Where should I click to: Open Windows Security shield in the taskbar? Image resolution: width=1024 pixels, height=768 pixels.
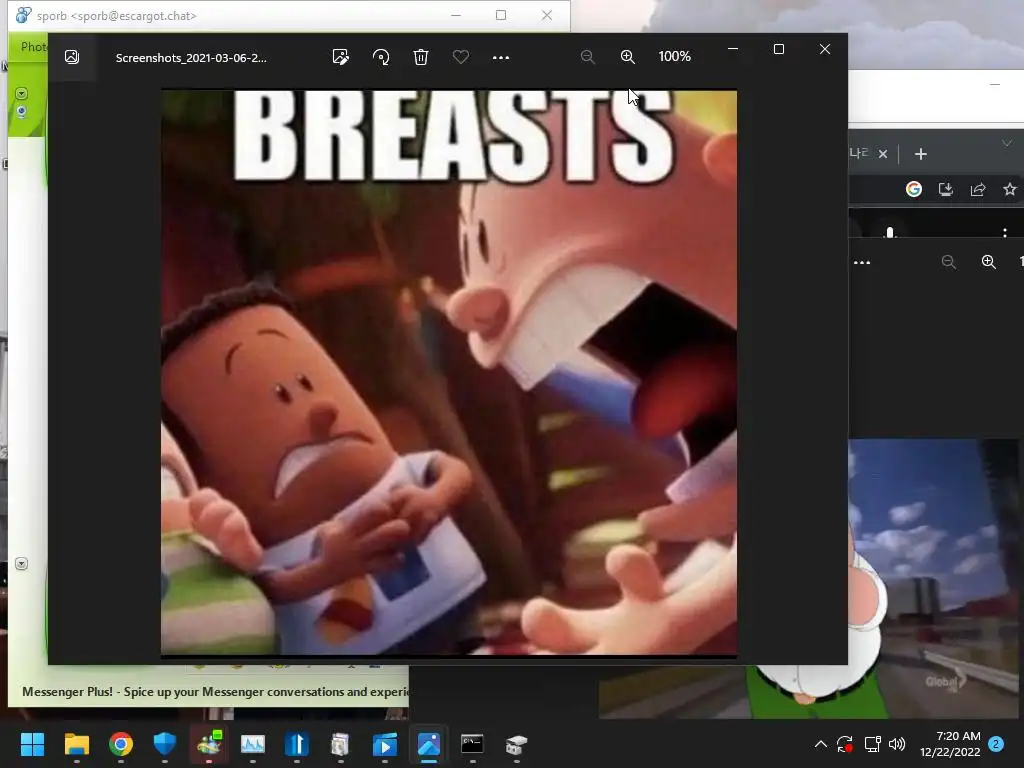165,744
